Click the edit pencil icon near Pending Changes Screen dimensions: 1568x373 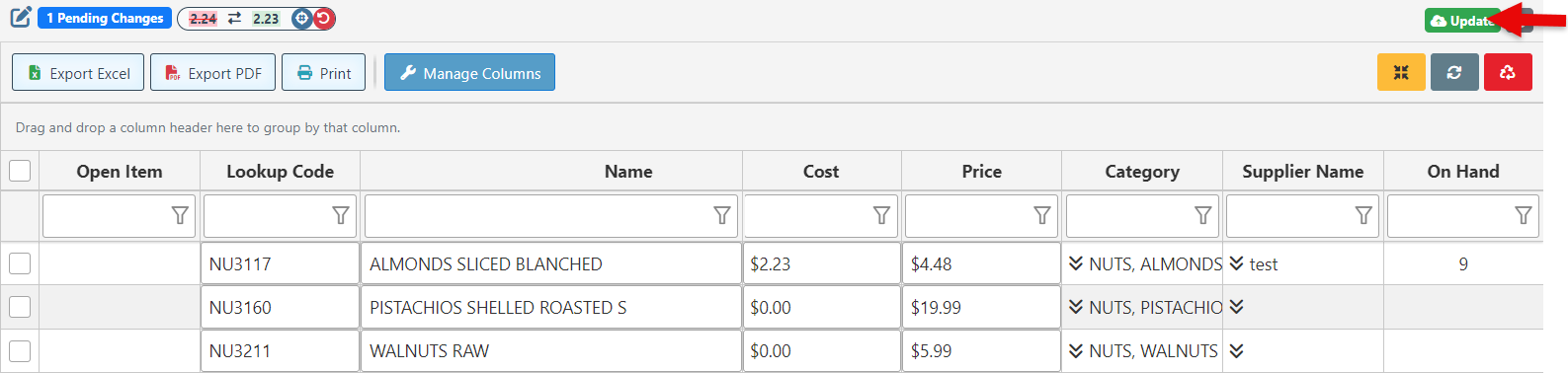(21, 17)
